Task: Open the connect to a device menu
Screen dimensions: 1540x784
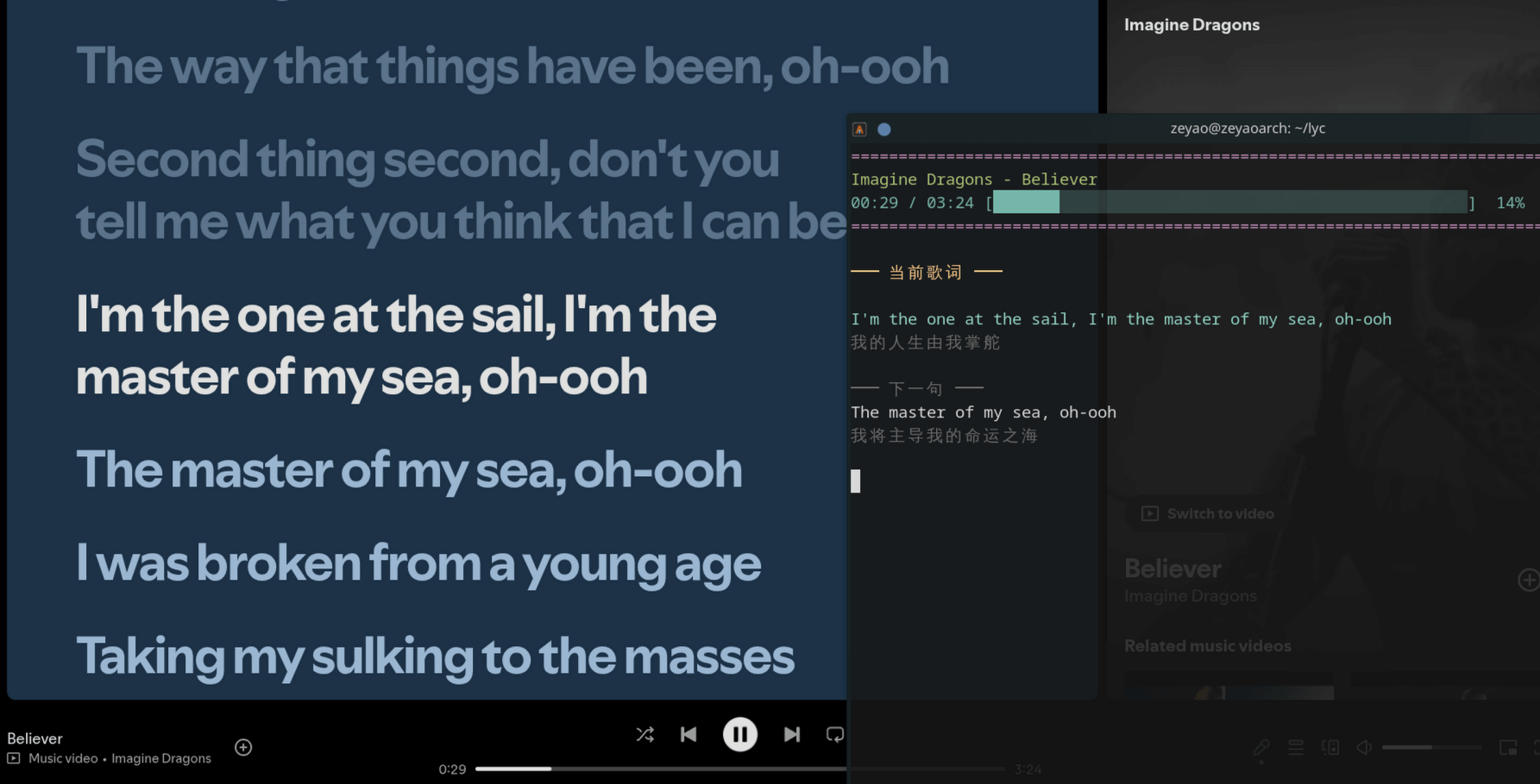Action: (x=1330, y=747)
